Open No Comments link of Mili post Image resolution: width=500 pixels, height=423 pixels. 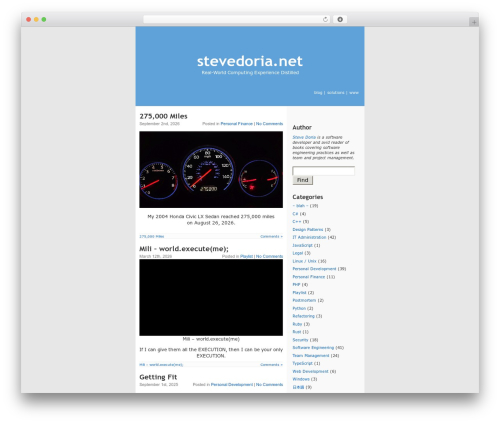coord(269,256)
